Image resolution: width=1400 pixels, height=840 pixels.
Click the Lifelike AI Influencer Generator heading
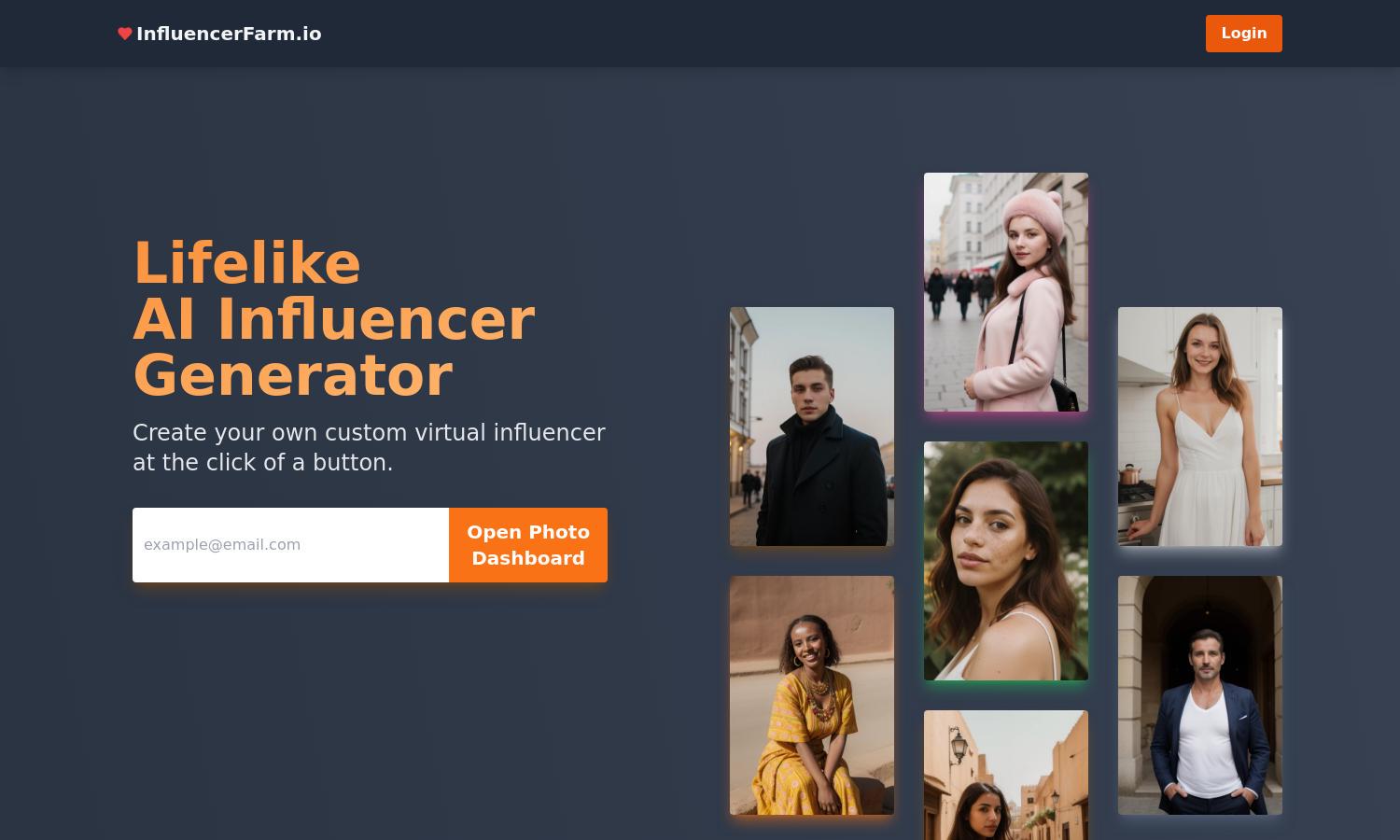tap(334, 319)
